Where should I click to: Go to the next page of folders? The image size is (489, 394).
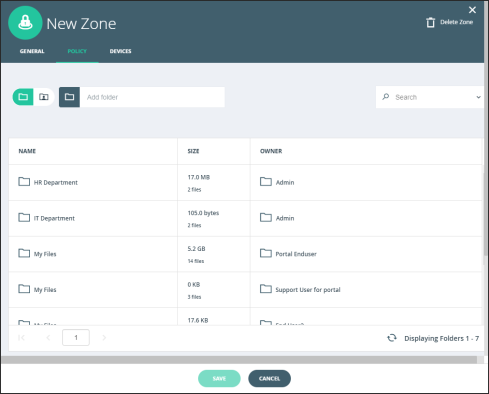[x=104, y=338]
